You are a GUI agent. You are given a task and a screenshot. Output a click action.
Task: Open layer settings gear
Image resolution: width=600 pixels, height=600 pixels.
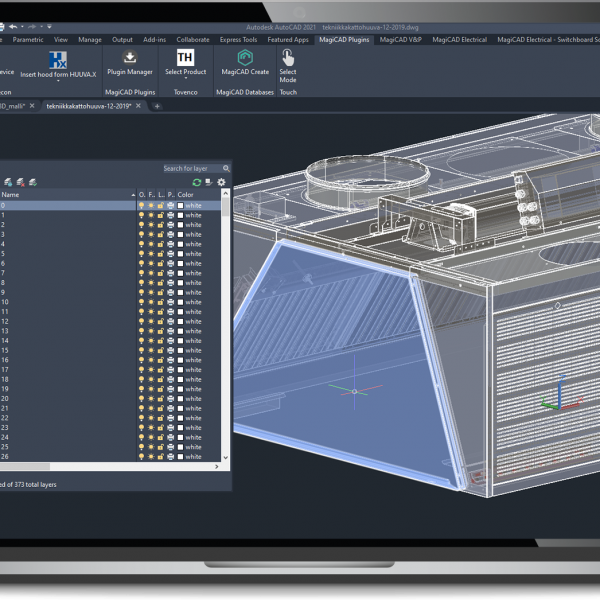pos(221,182)
